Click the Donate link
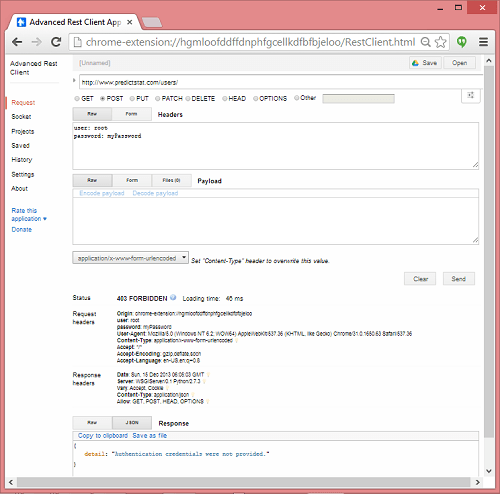500x494 pixels. click(x=22, y=230)
